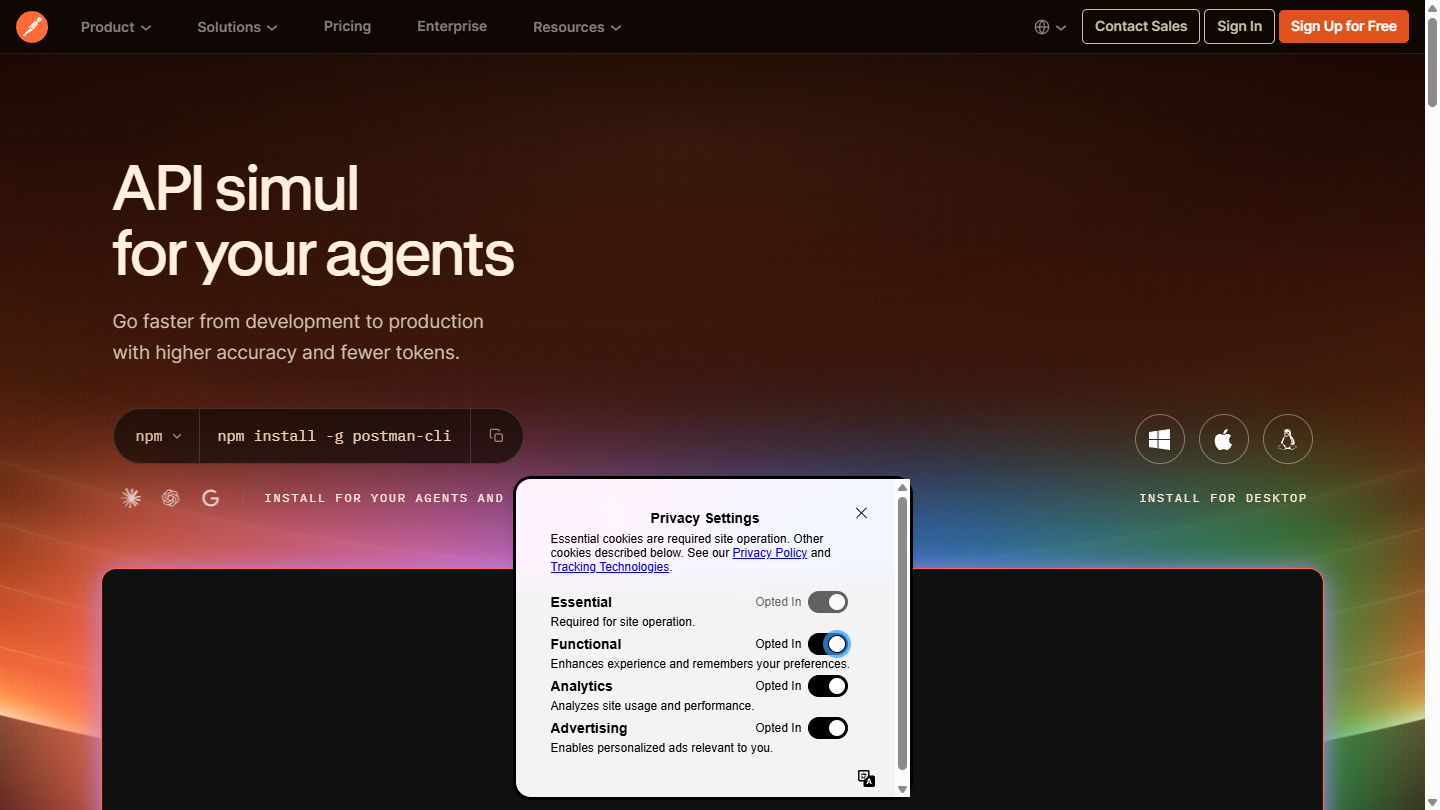Screen dimensions: 1440x810
Task: Expand the Resources menu
Action: pyautogui.click(x=577, y=27)
